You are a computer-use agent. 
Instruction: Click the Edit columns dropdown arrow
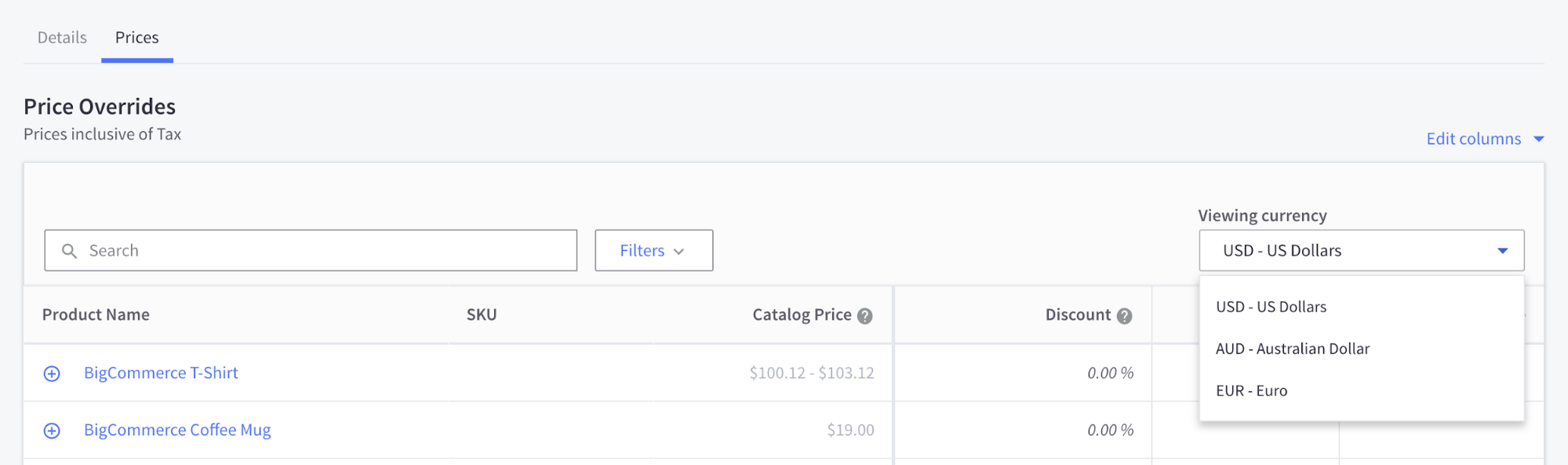tap(1539, 139)
